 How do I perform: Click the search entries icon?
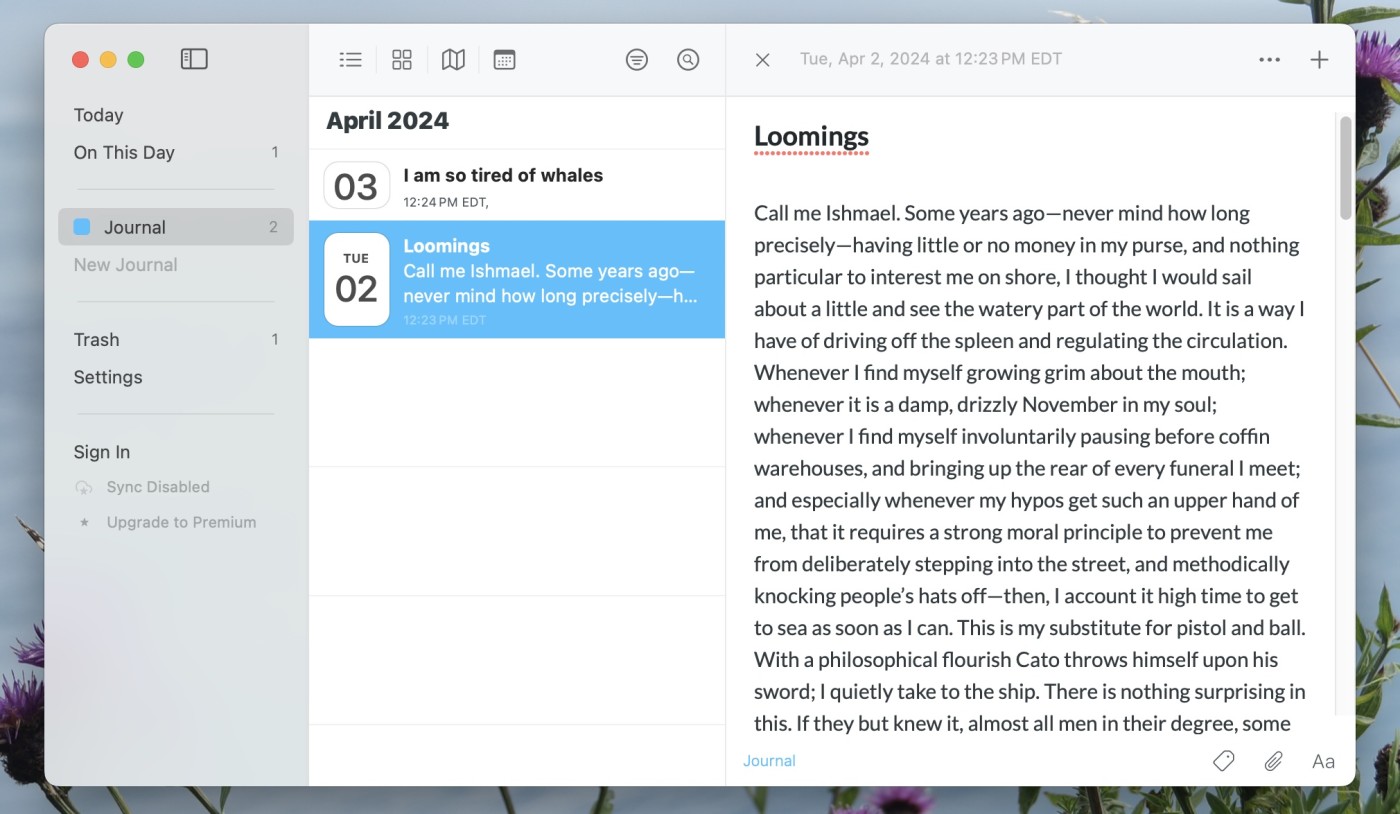point(688,60)
